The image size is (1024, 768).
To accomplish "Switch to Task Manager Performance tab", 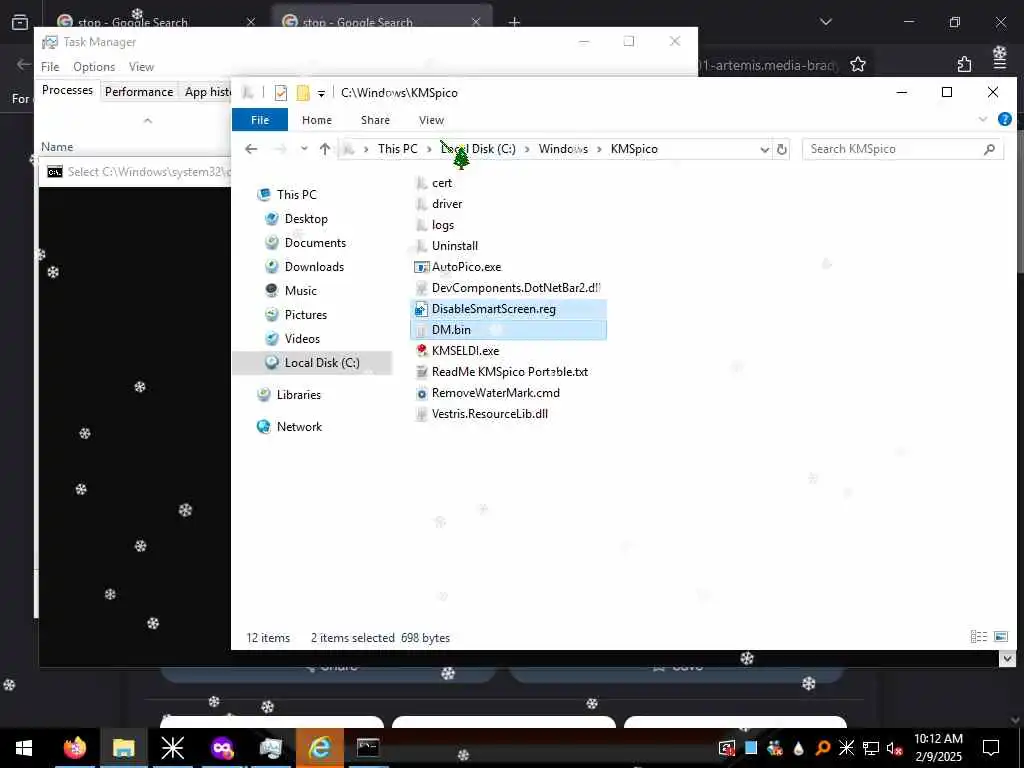I will coord(139,91).
